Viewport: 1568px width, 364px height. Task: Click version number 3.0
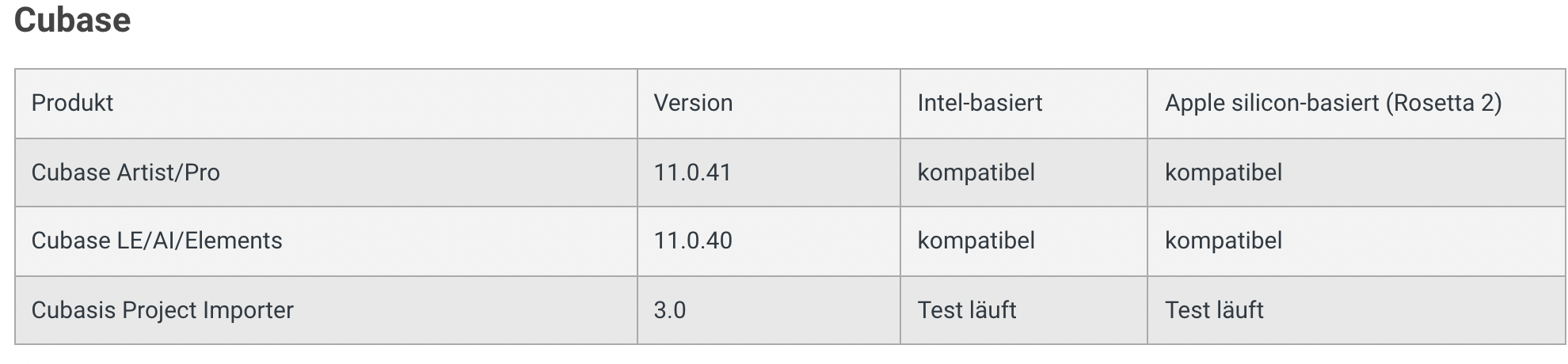click(670, 310)
